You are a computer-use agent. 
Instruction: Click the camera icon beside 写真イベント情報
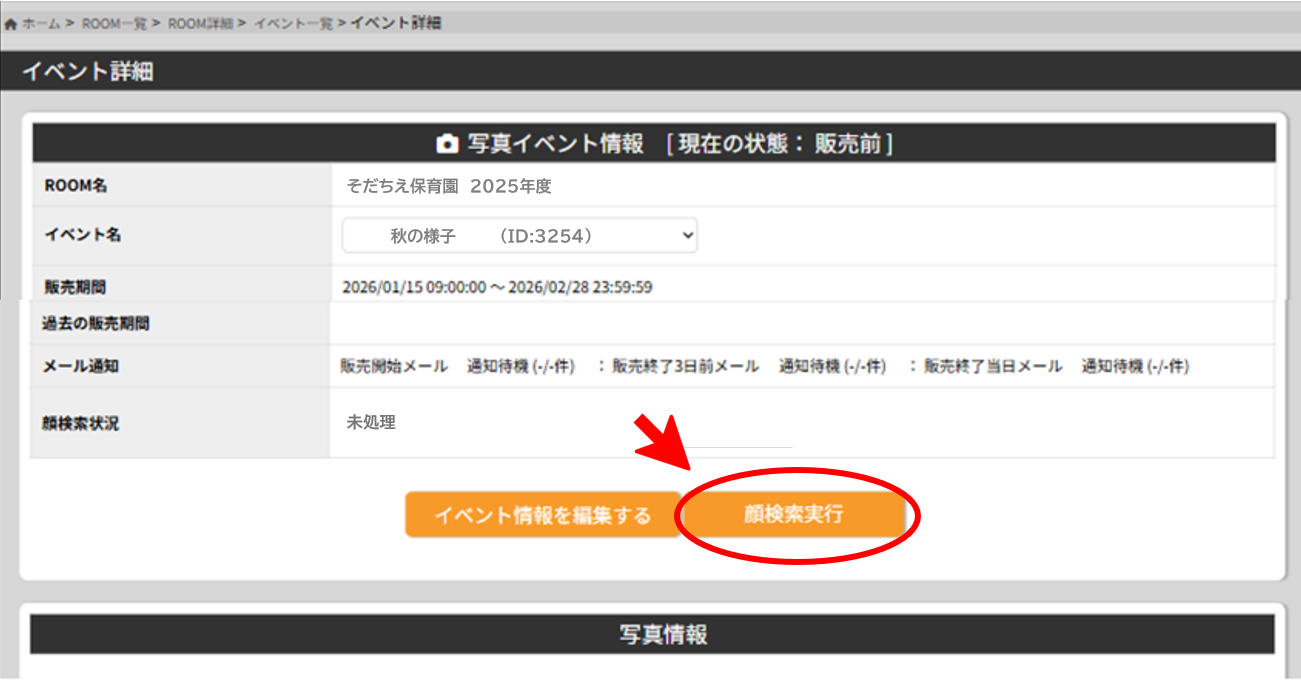pyautogui.click(x=447, y=144)
